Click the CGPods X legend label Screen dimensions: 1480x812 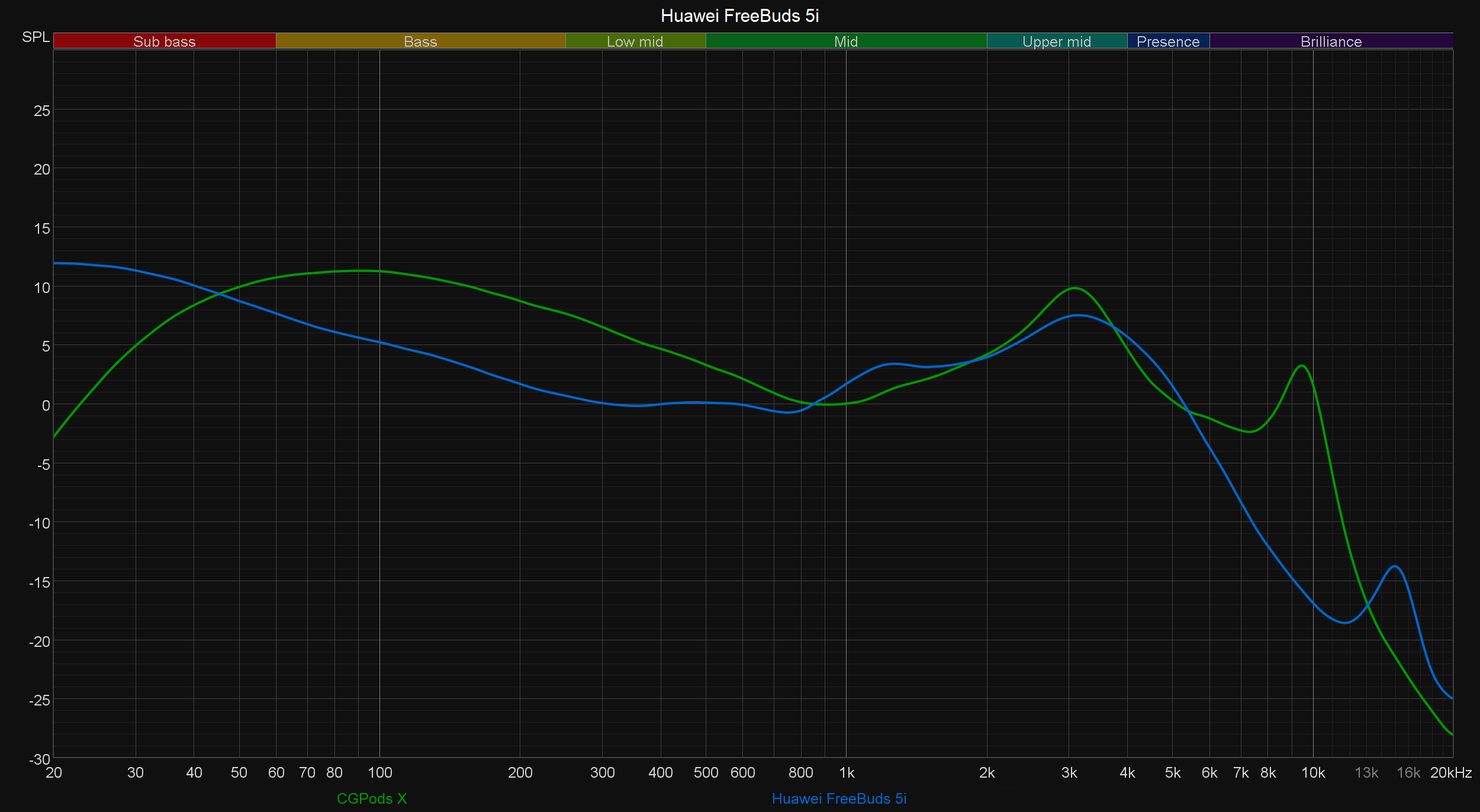tap(372, 798)
